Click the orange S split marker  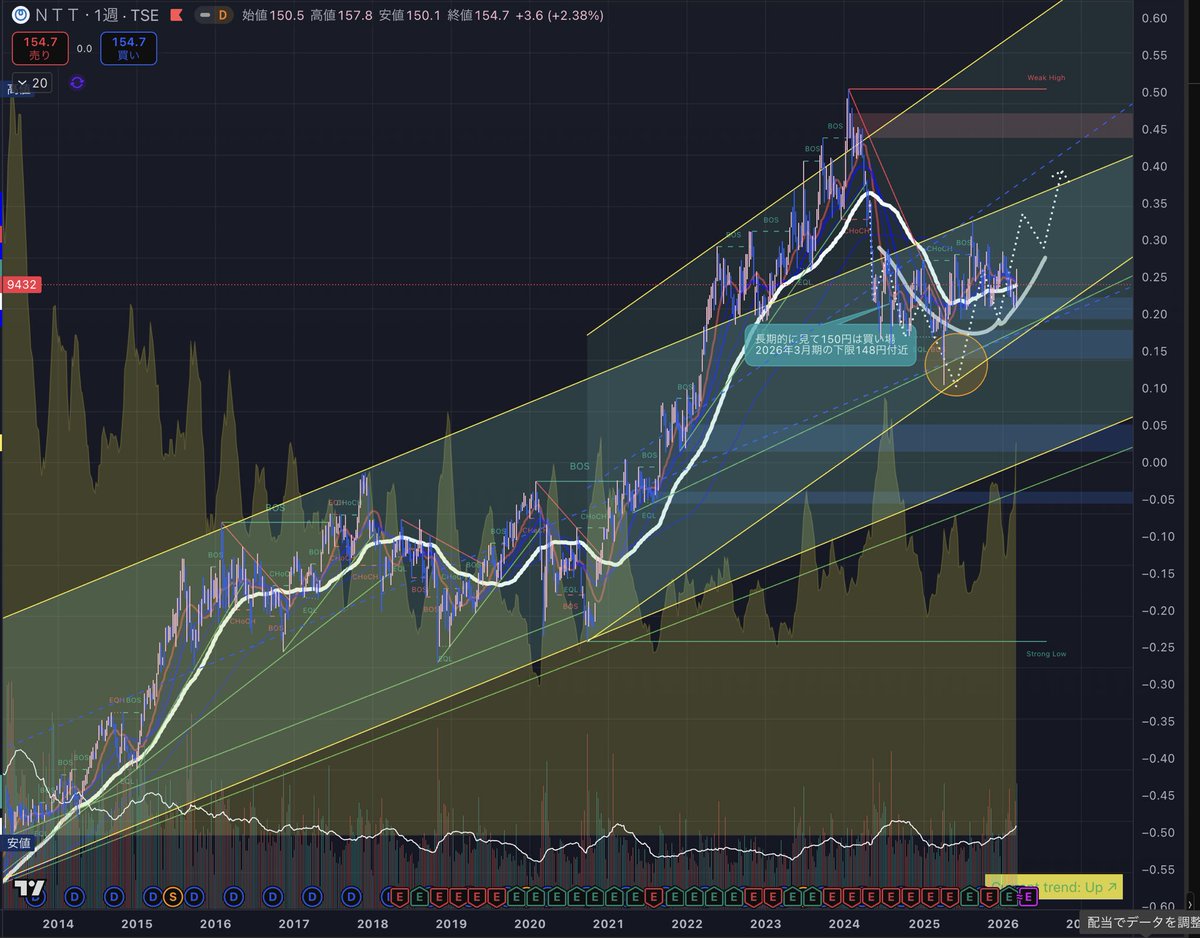tap(173, 895)
